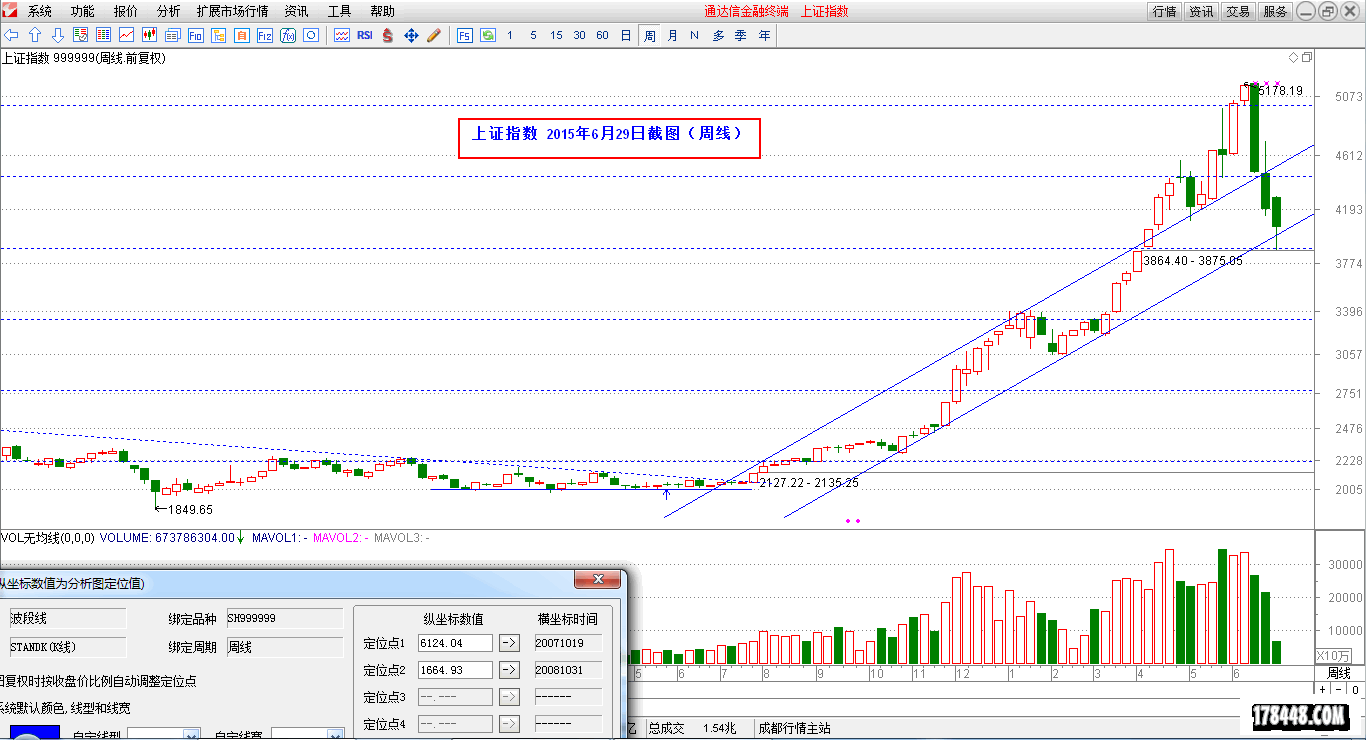Click the up arrow toolbar icon
Screen dimensions: 1366x740
[x=35, y=35]
